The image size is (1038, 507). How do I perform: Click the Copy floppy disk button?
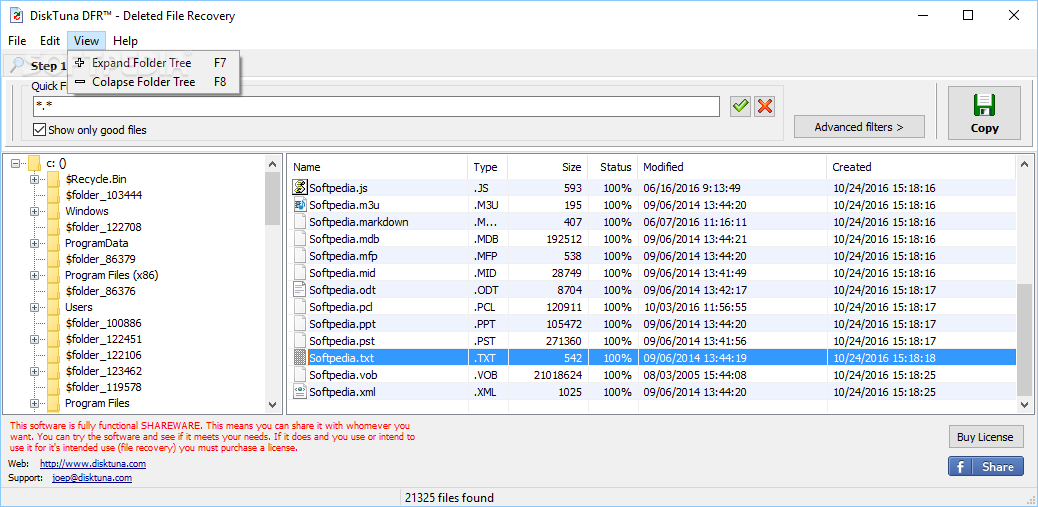984,113
